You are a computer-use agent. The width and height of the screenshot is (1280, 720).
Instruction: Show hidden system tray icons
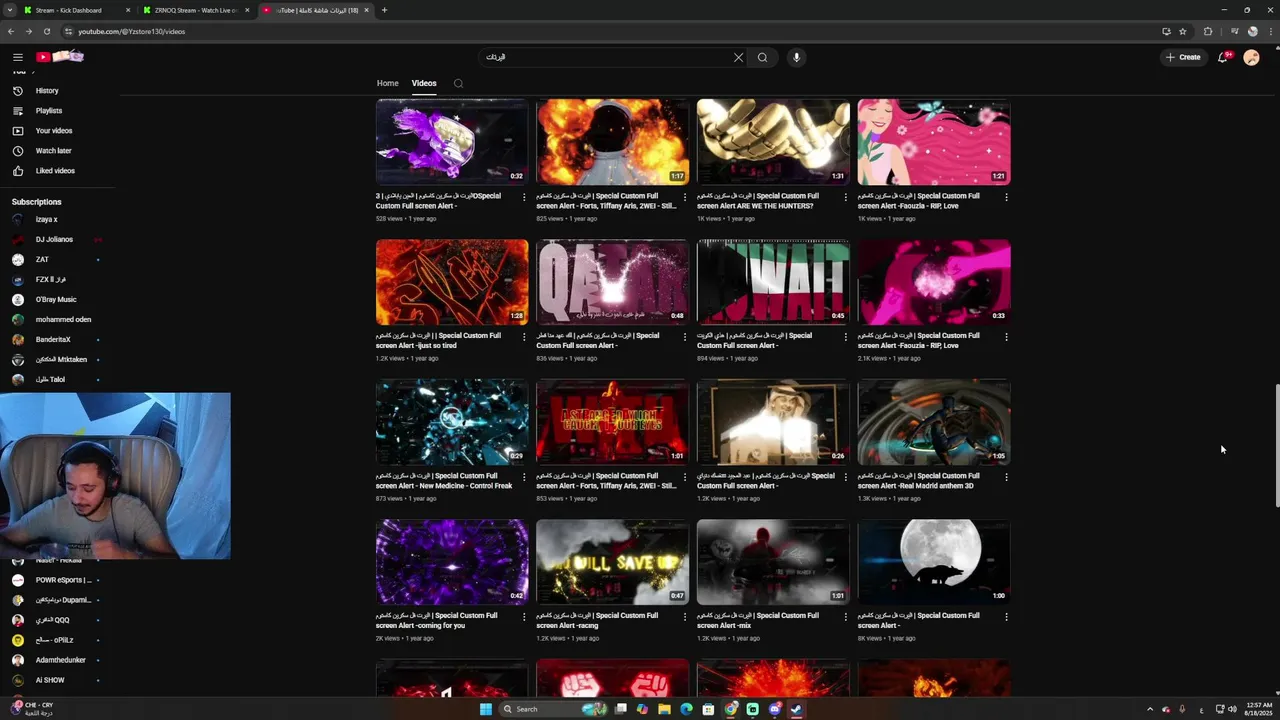[x=1149, y=709]
